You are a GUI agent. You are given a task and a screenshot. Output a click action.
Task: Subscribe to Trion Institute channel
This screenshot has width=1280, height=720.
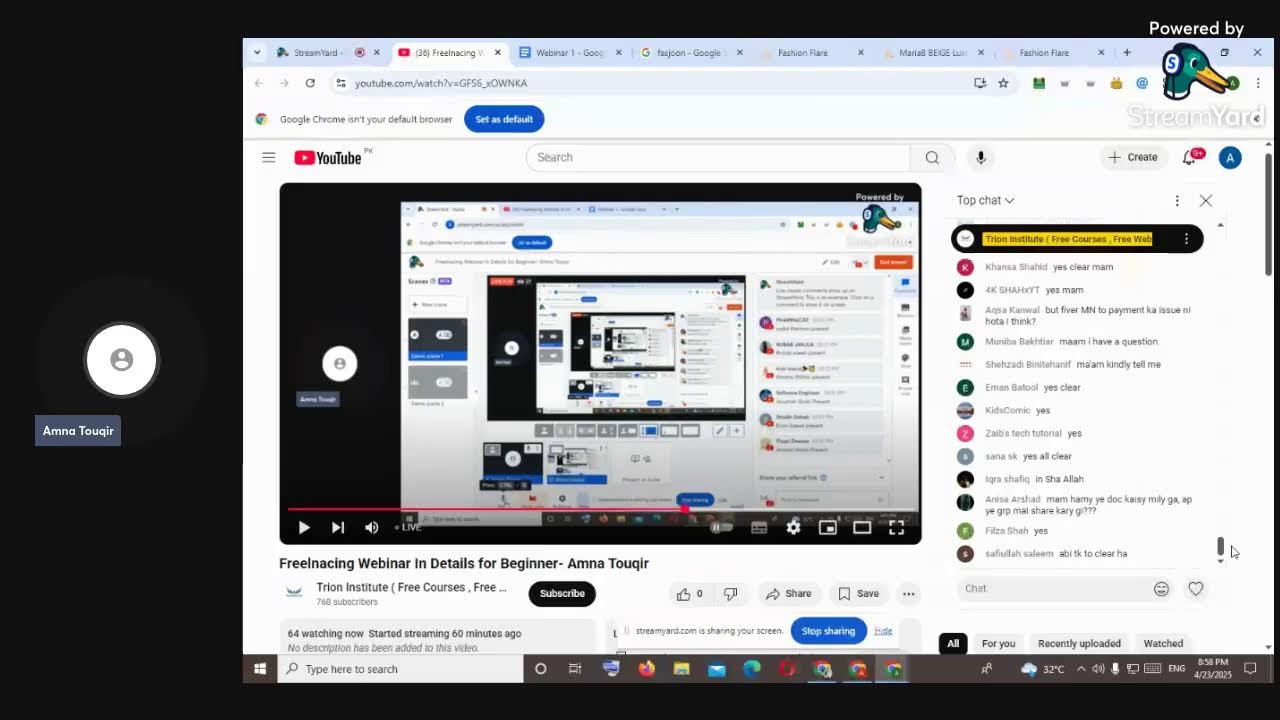(x=562, y=594)
